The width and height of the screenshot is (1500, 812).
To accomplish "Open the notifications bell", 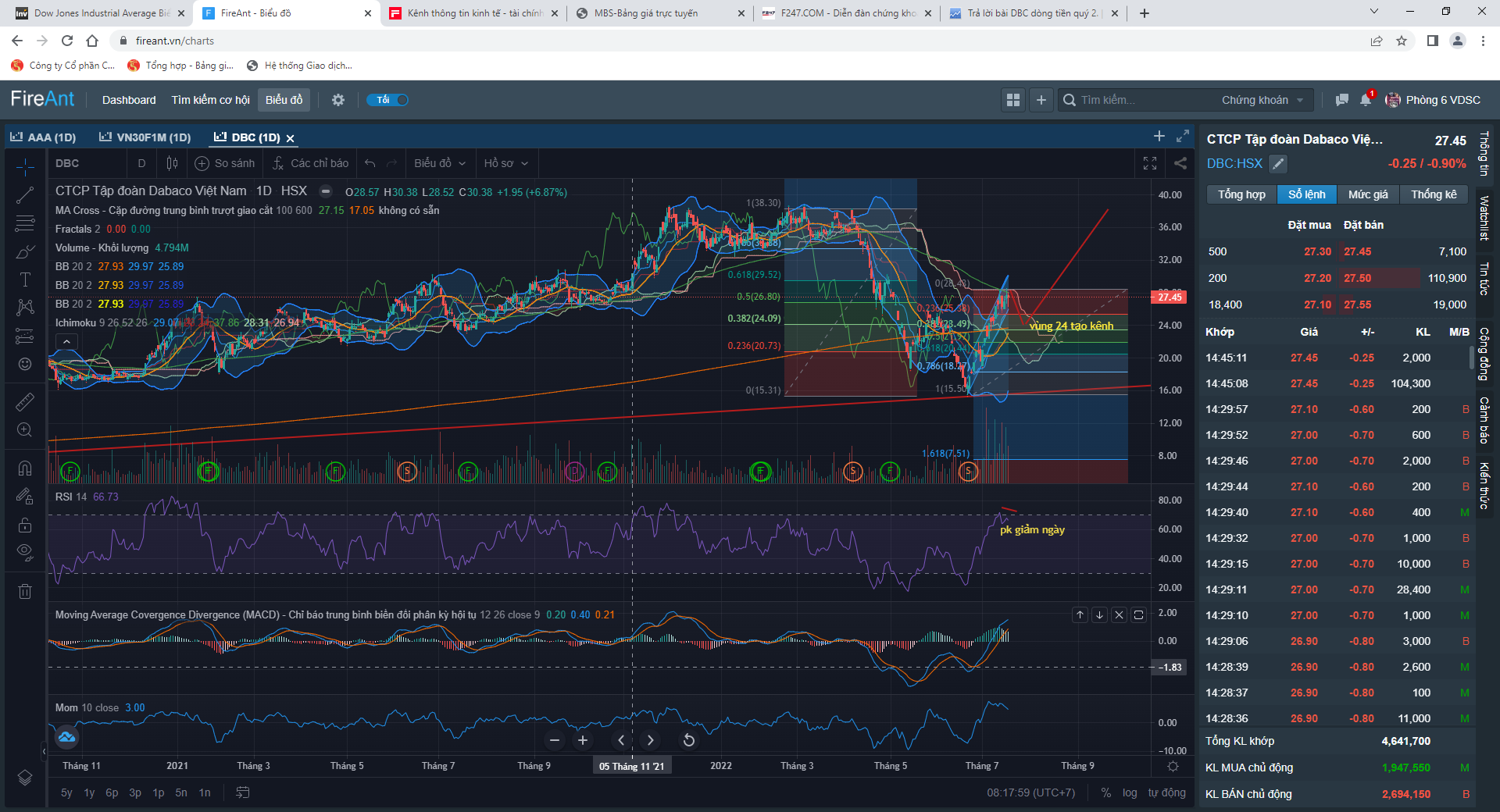I will coord(1366,100).
